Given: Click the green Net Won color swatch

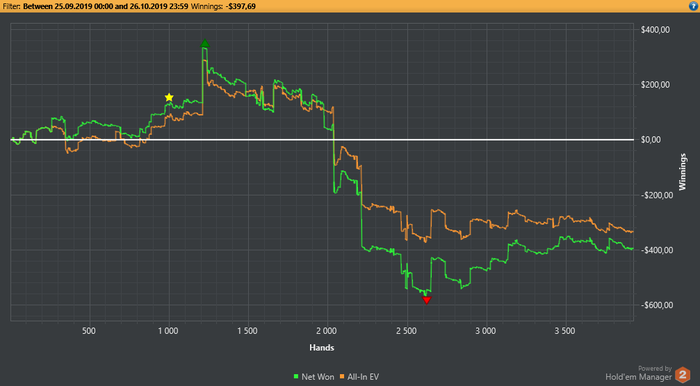Looking at the screenshot, I should point(296,377).
